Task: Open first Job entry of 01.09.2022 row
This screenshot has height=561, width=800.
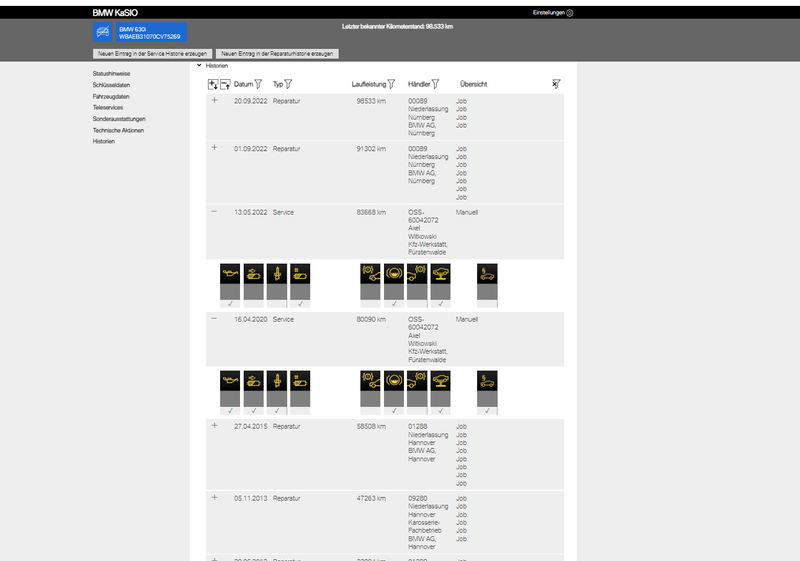Action: point(461,149)
